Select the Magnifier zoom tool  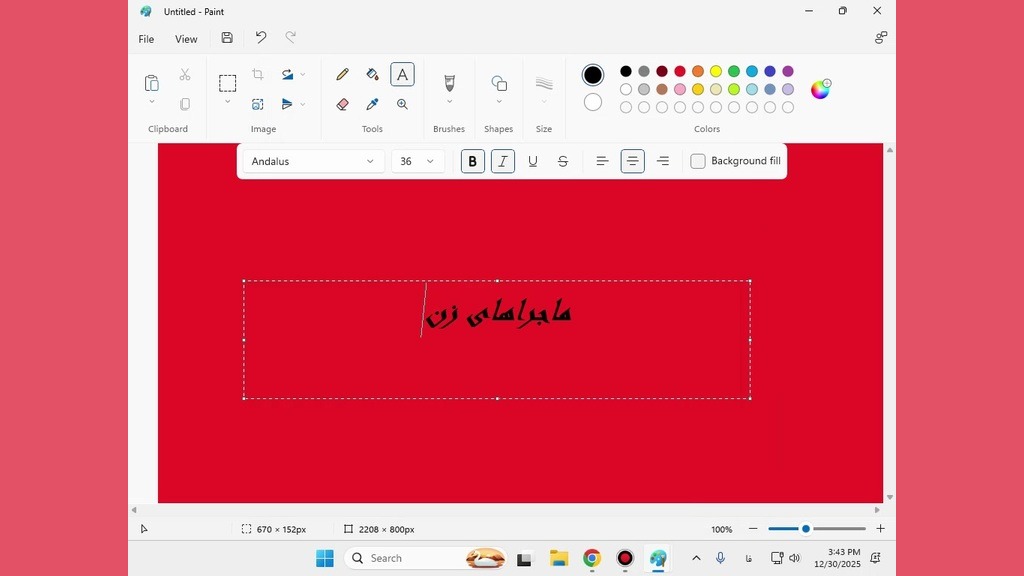coord(402,104)
